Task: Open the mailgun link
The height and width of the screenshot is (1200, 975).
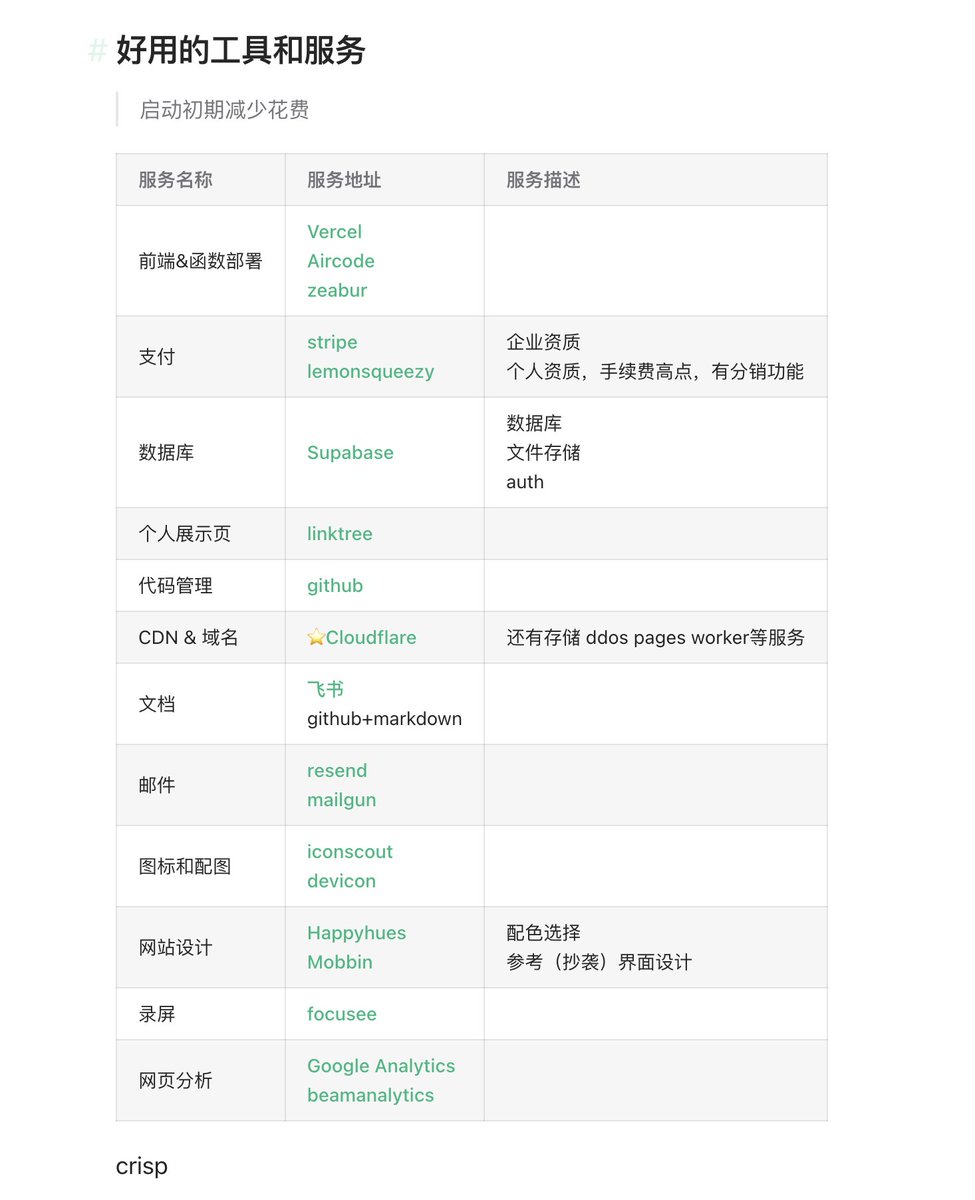Action: click(x=340, y=800)
